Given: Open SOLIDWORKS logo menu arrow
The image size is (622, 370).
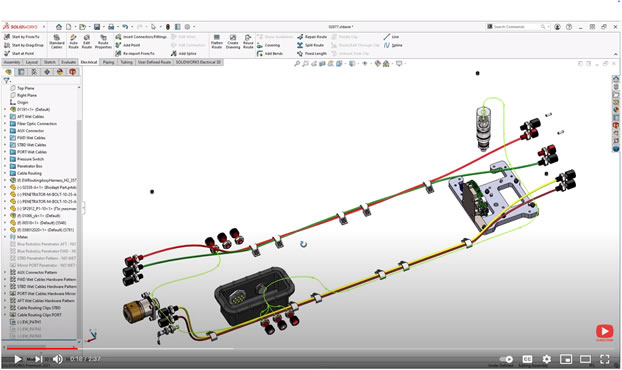Looking at the screenshot, I should 44,27.
